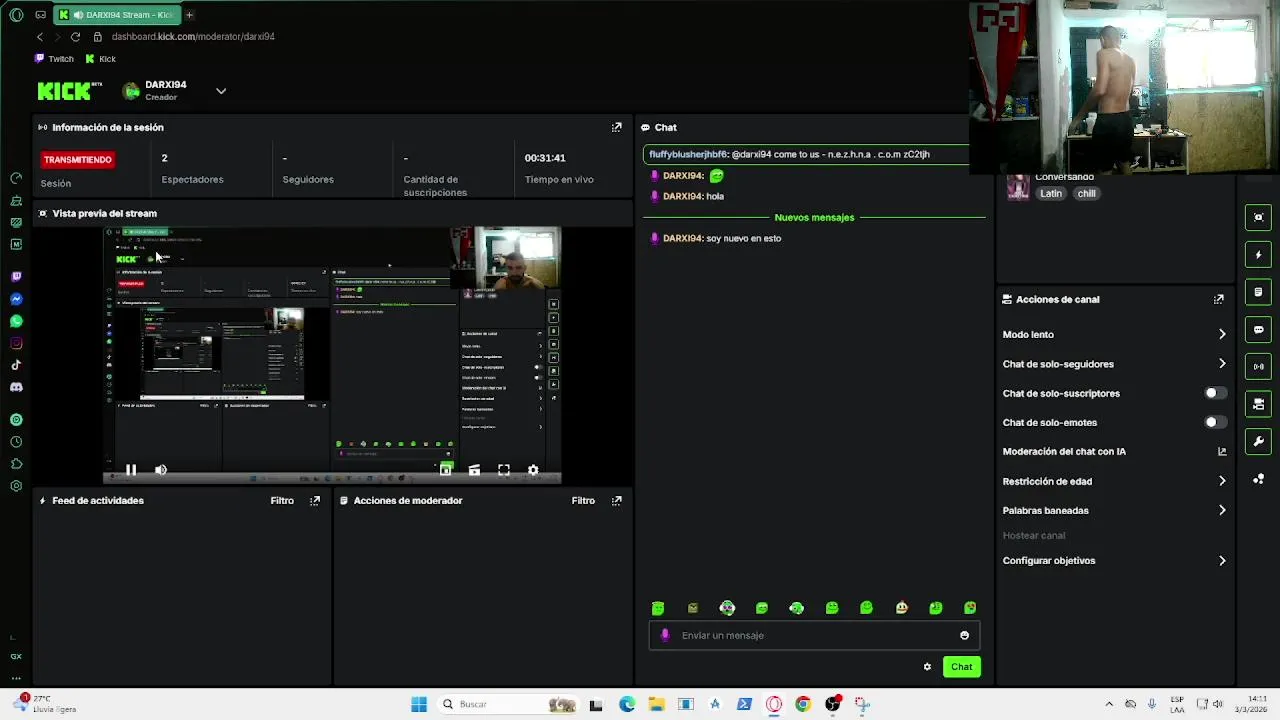
Task: Show hidden system tray icons
Action: click(x=1108, y=704)
